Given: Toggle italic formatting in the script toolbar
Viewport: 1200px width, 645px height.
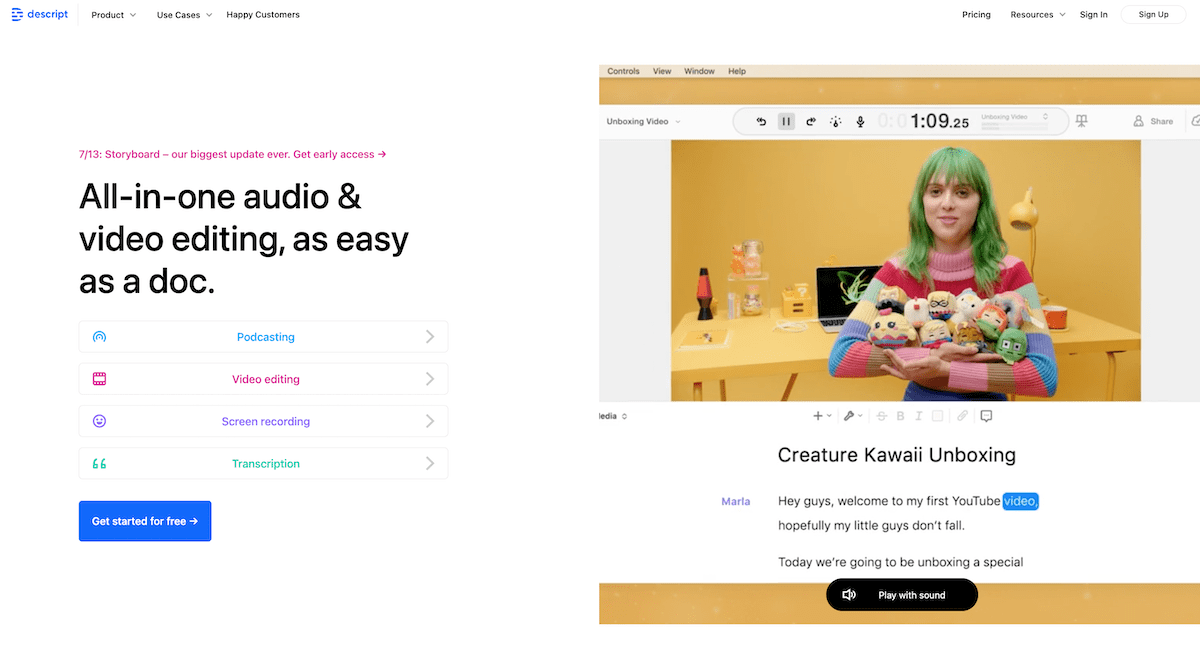Looking at the screenshot, I should click(x=918, y=416).
